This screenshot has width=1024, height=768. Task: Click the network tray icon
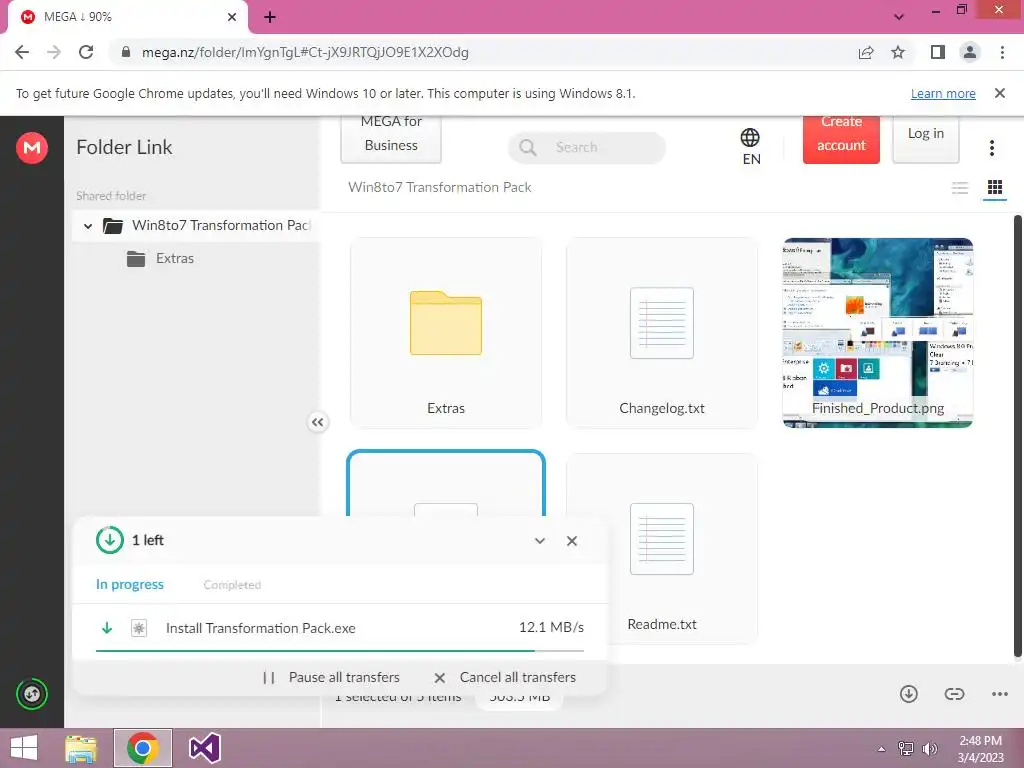906,749
